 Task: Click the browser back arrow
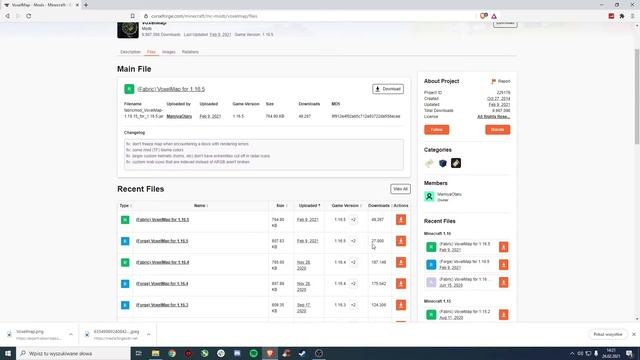7,16
